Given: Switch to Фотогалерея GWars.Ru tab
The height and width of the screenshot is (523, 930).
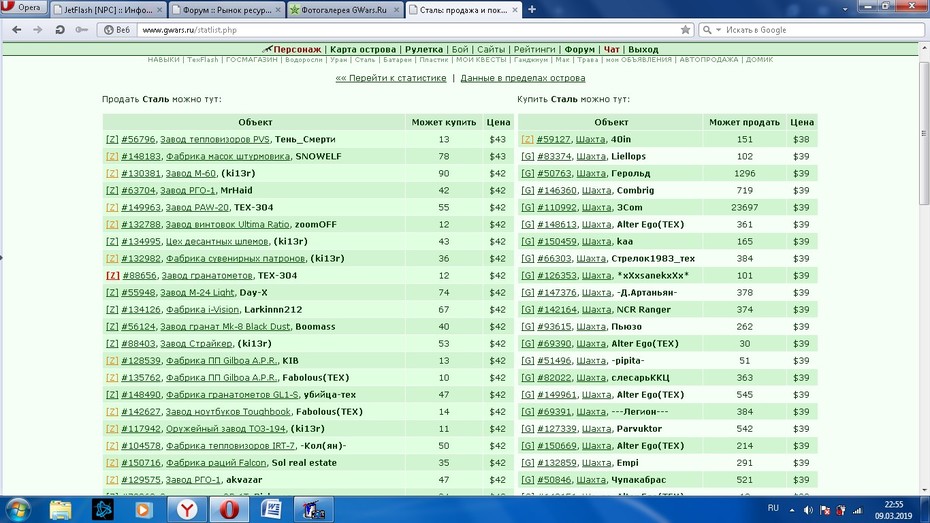Looking at the screenshot, I should point(344,9).
